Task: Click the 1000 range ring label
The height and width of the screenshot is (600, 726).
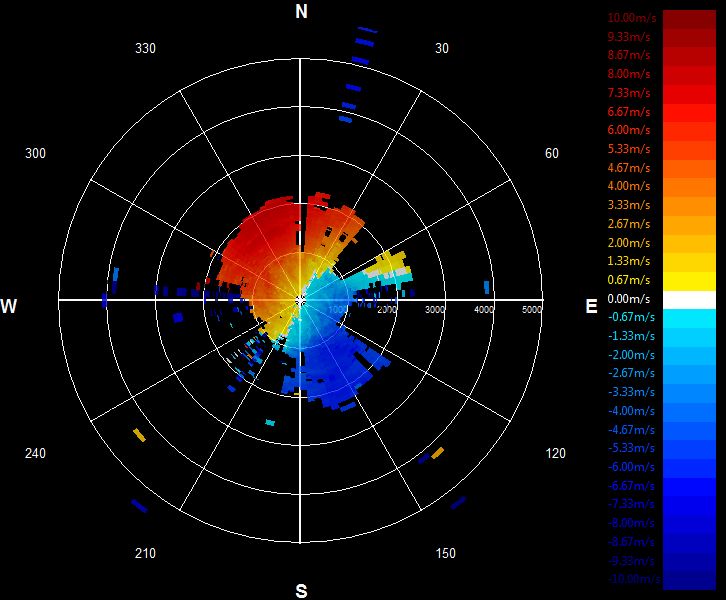Action: [338, 310]
